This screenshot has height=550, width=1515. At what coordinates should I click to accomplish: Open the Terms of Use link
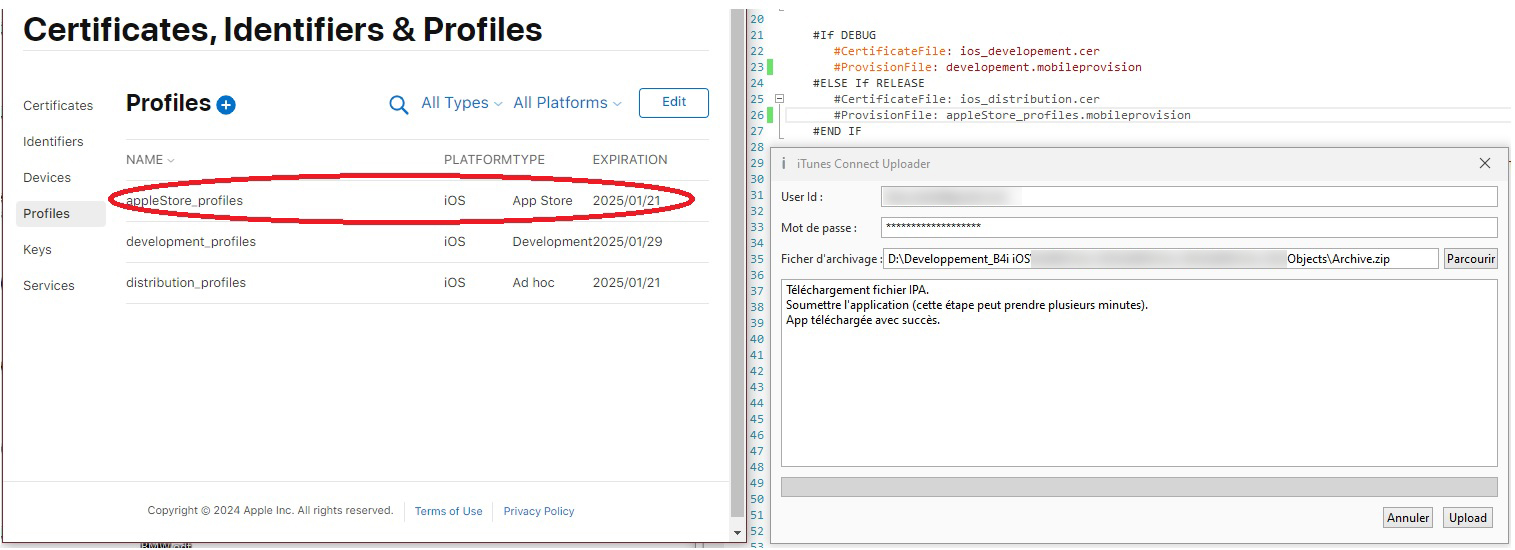448,511
